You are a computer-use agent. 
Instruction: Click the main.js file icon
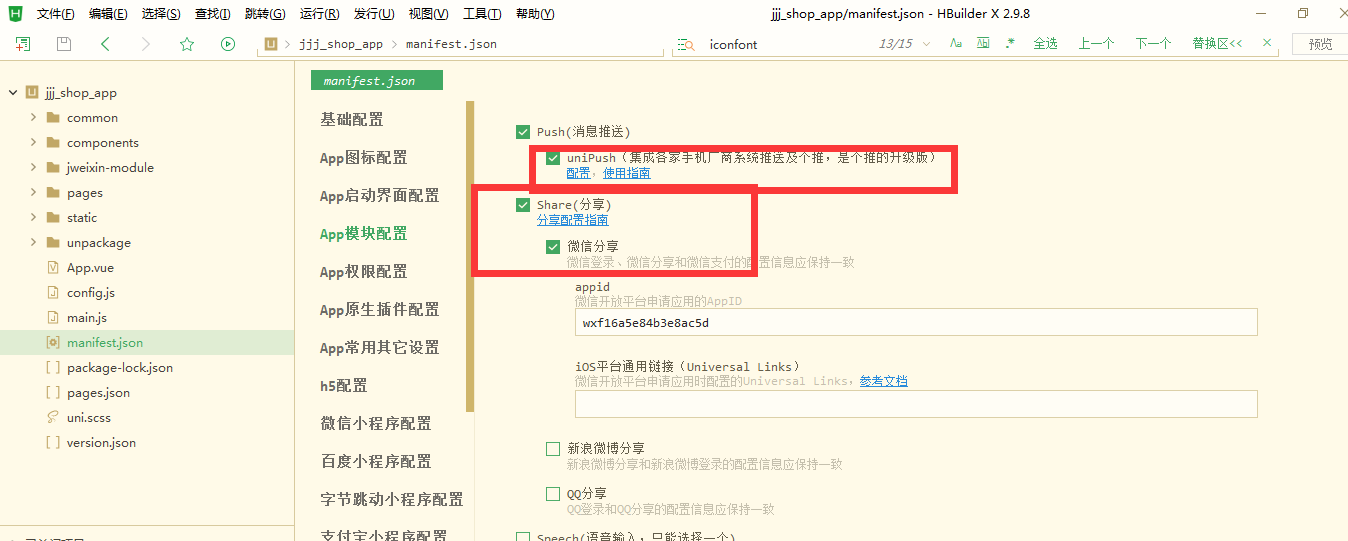[x=53, y=318]
